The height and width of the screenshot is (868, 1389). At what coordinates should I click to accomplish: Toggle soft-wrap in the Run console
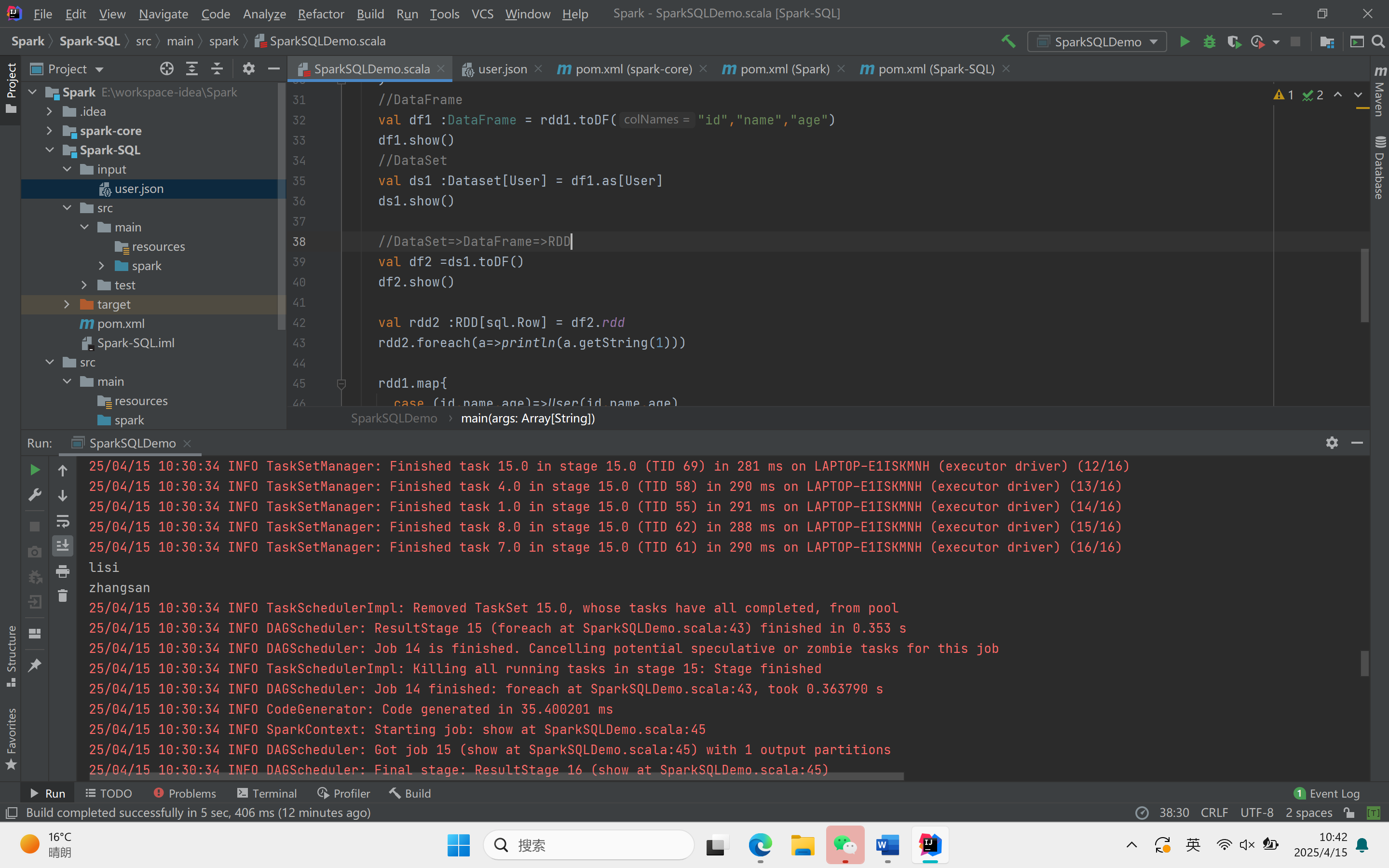(63, 521)
